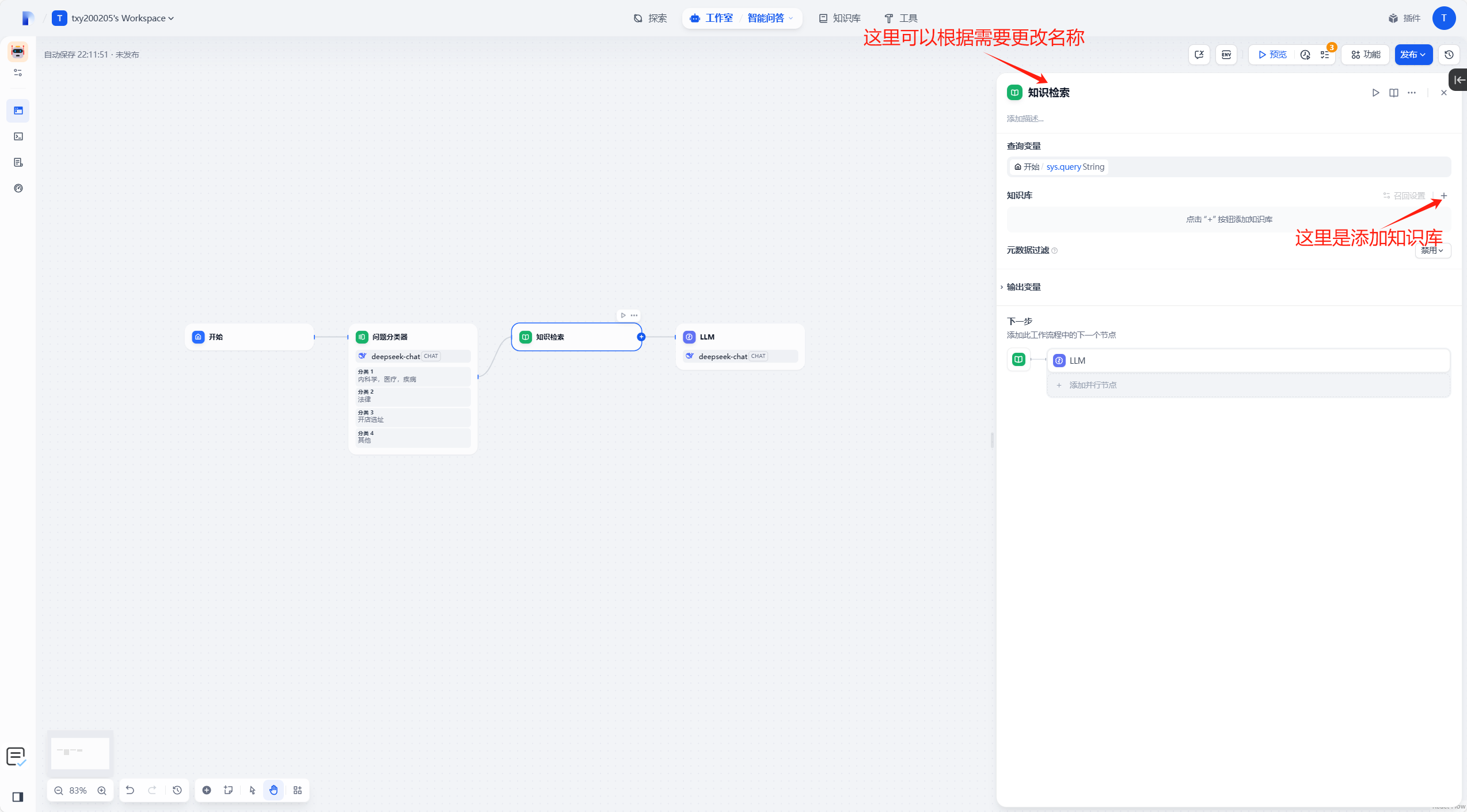Open the help documentation book icon

(x=1393, y=93)
